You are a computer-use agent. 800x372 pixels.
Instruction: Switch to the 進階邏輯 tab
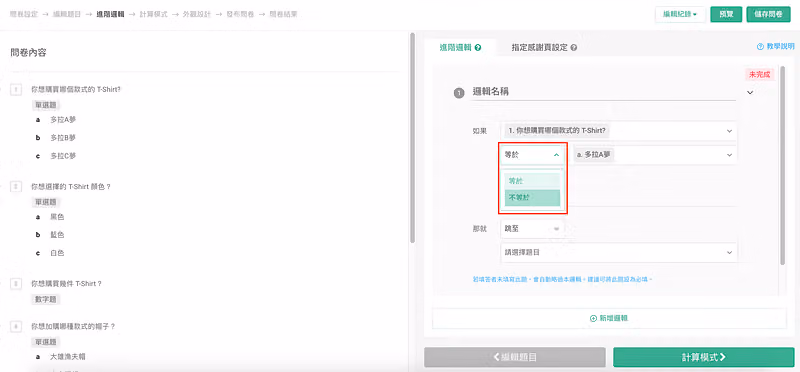(x=460, y=48)
